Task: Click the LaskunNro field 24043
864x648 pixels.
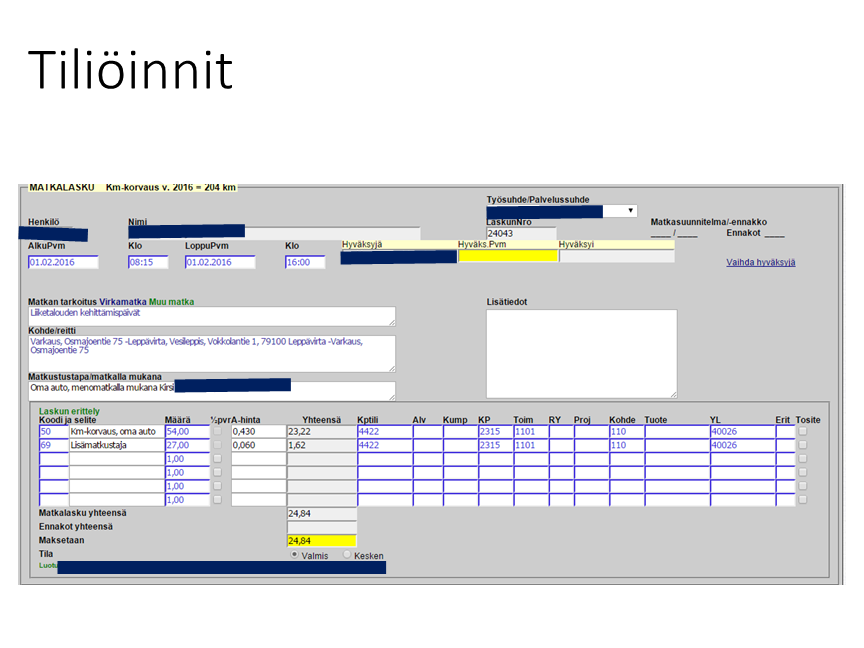Action: (521, 233)
